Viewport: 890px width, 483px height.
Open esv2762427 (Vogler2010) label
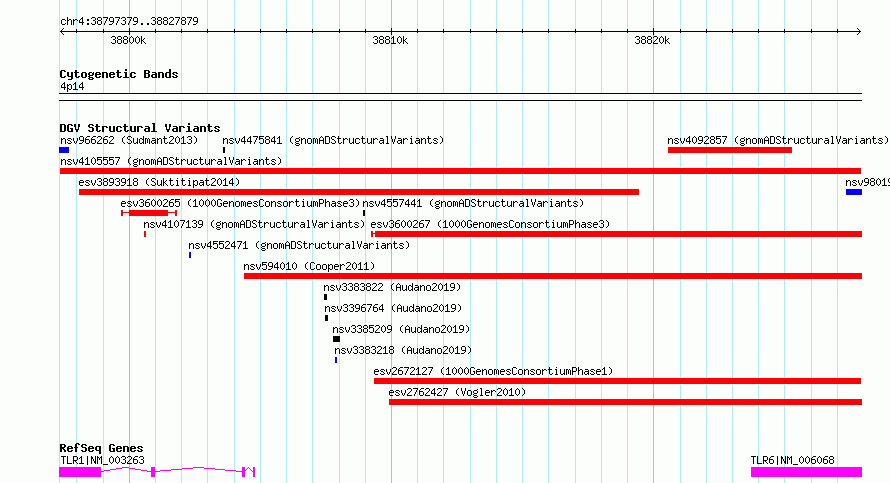(x=457, y=392)
